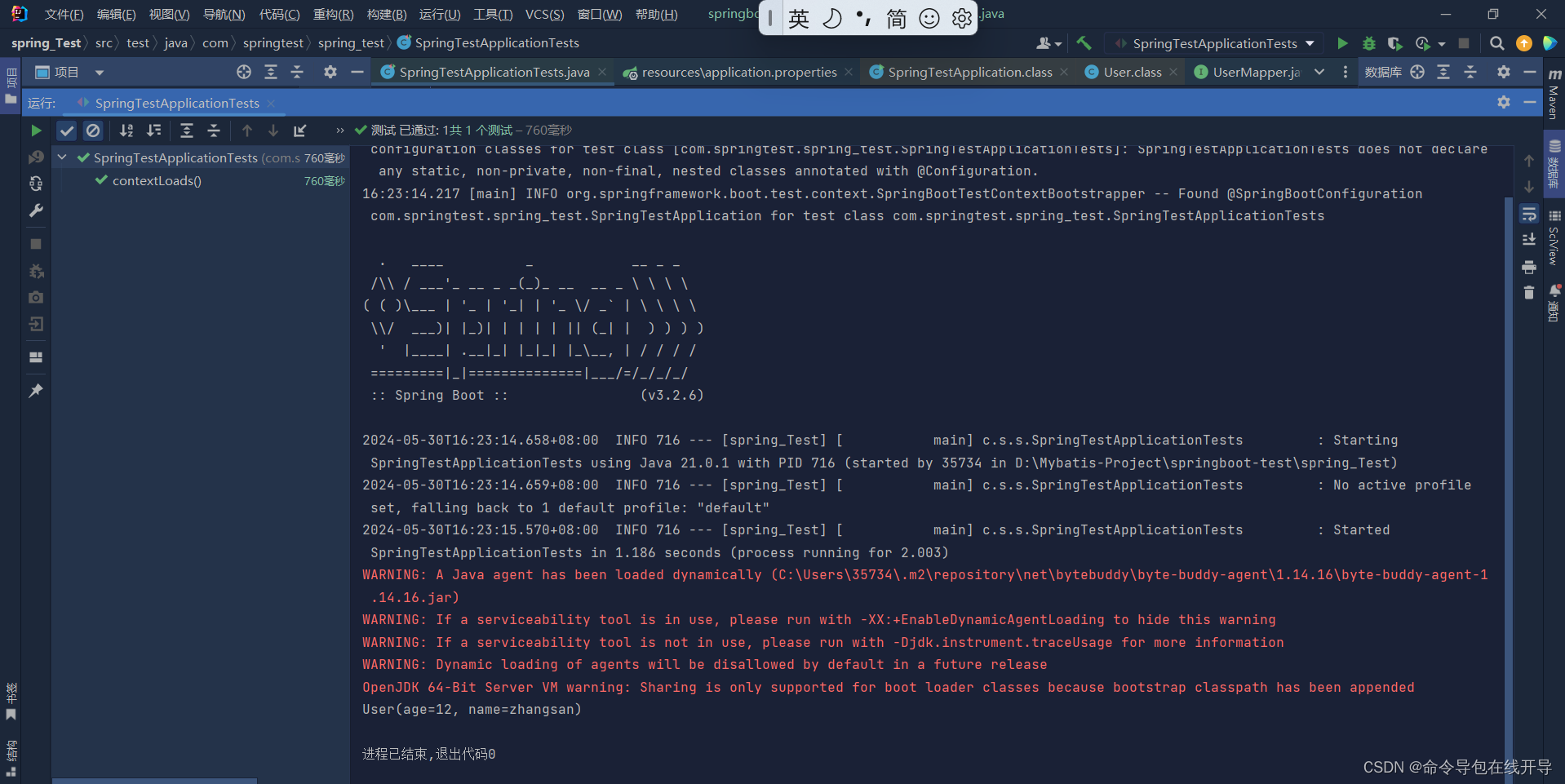Open the SciView tool window stripe

(1554, 238)
